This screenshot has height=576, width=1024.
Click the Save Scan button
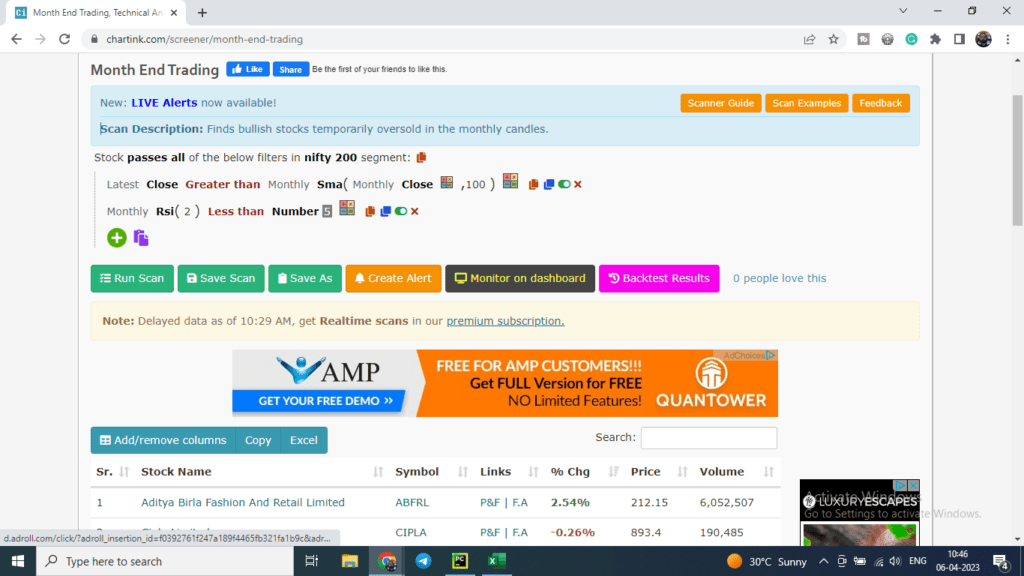tap(221, 278)
